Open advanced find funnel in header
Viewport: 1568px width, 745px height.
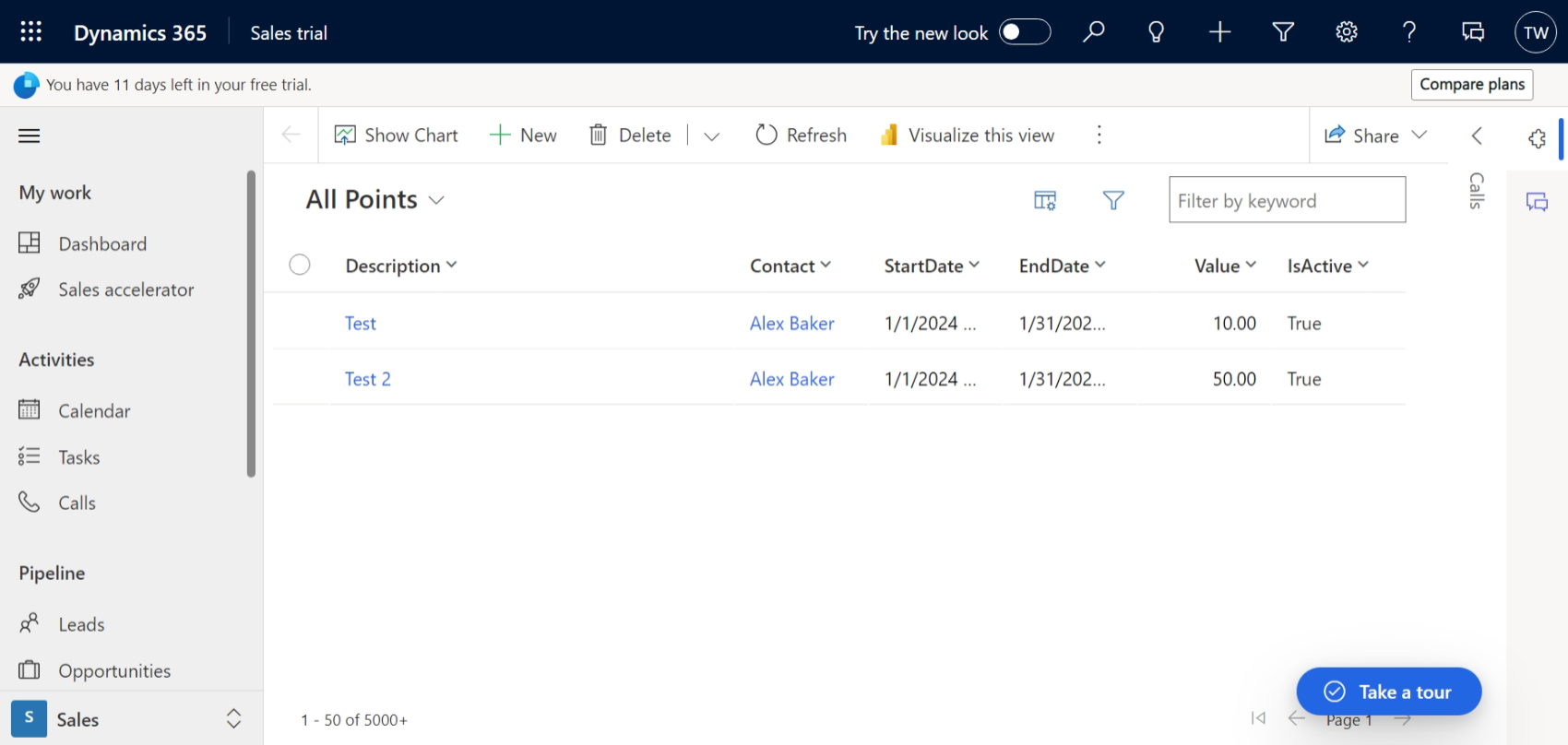[x=1283, y=32]
